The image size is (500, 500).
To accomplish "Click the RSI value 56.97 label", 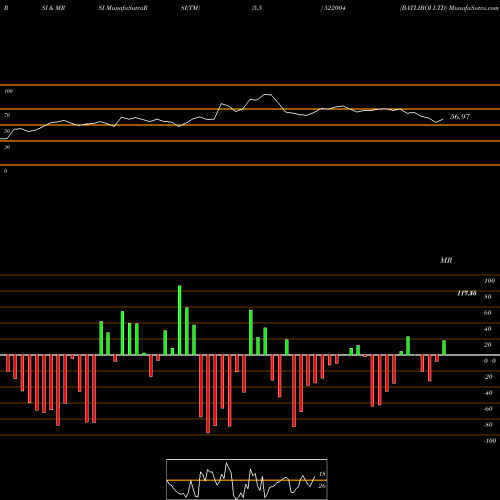I will [460, 117].
